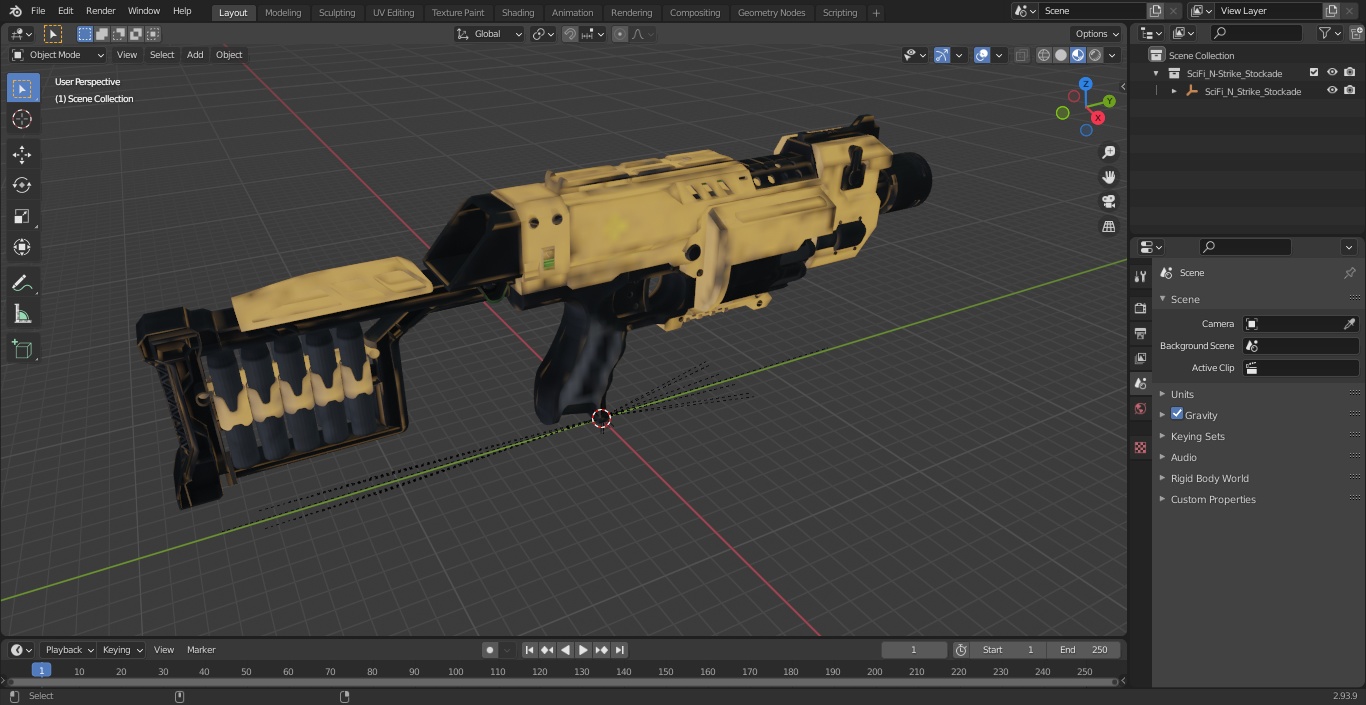Open the shading options dropdown arrow

point(1113,55)
